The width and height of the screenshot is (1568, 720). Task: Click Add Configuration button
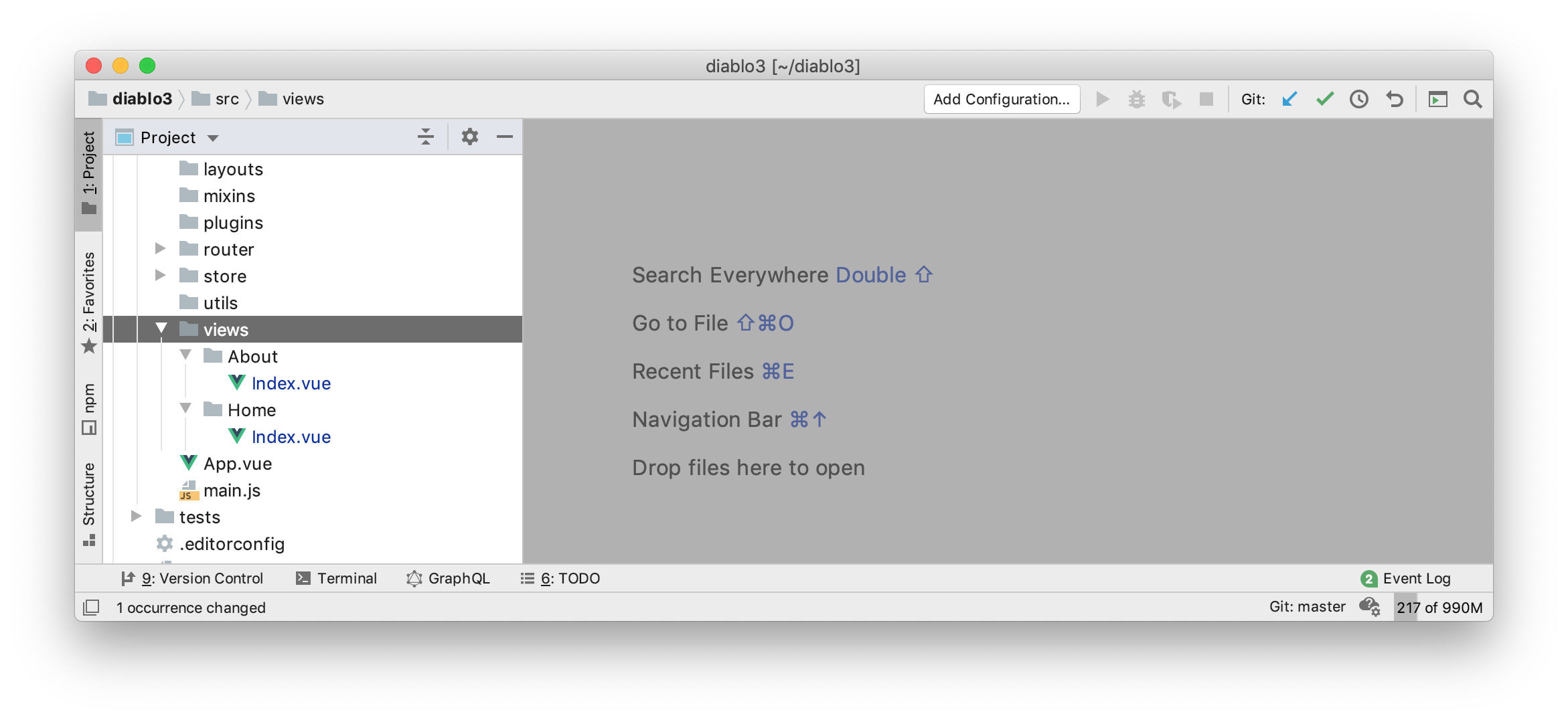pos(1002,99)
